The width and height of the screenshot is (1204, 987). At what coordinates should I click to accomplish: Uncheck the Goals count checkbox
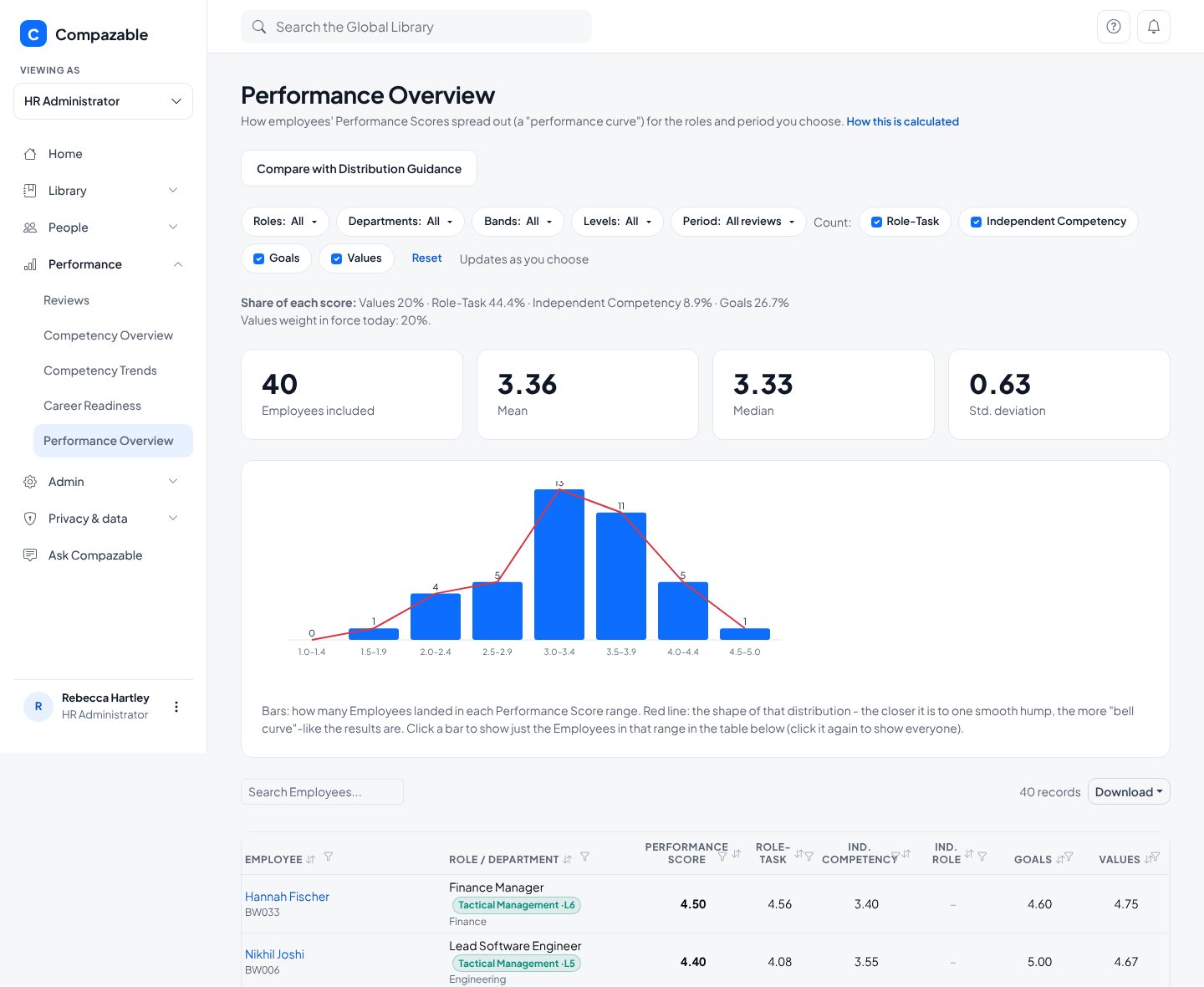(259, 258)
